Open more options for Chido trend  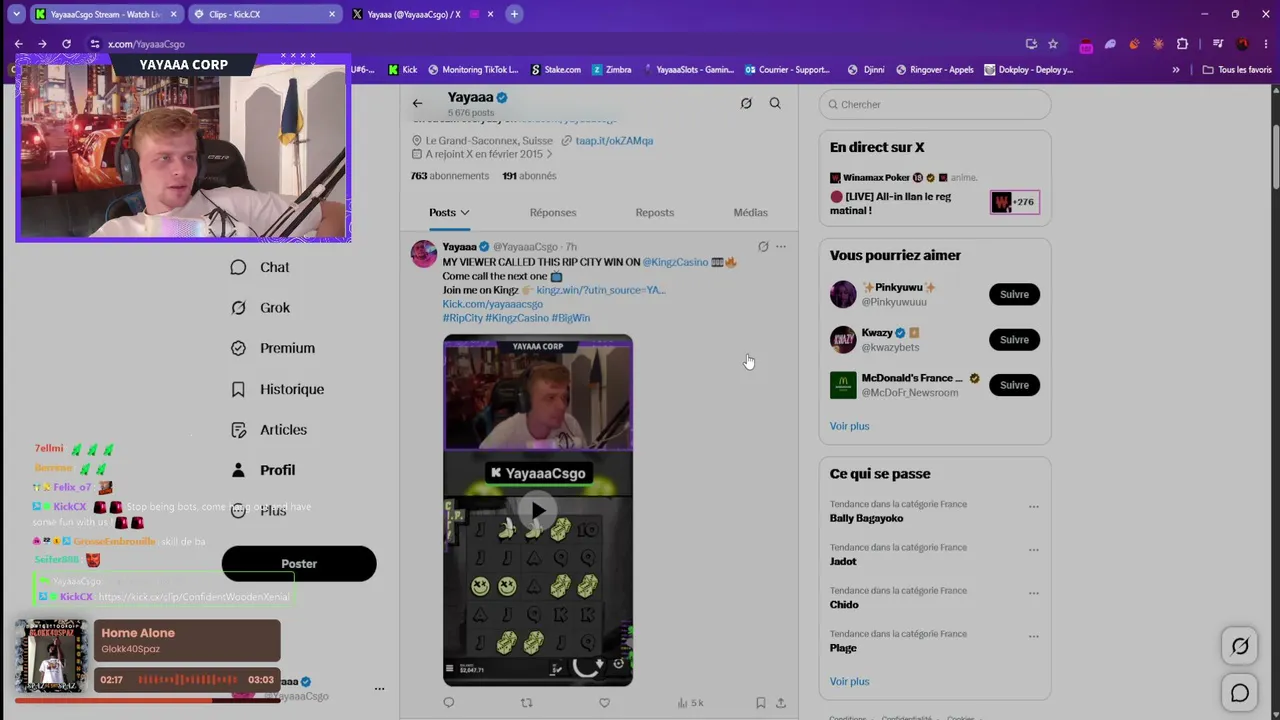1034,593
